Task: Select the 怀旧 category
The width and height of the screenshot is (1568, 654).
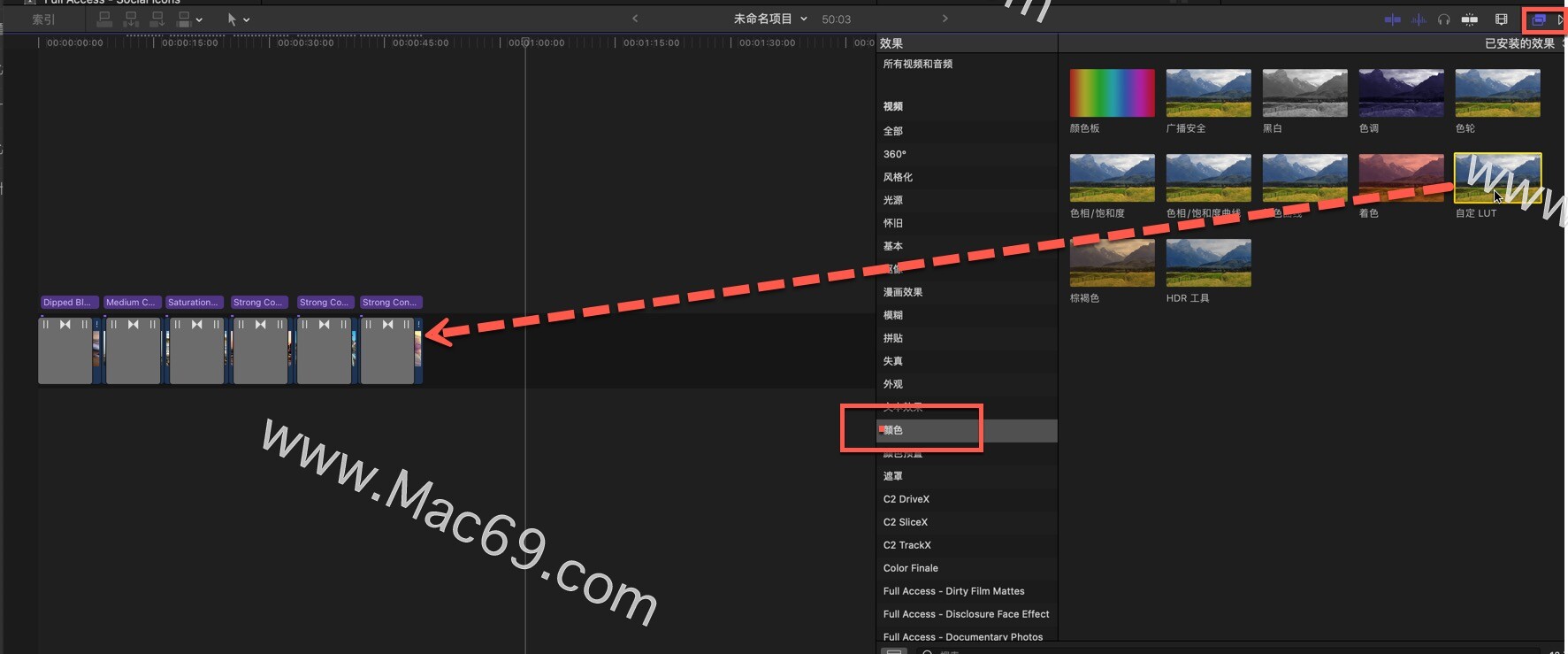Action: [x=967, y=223]
